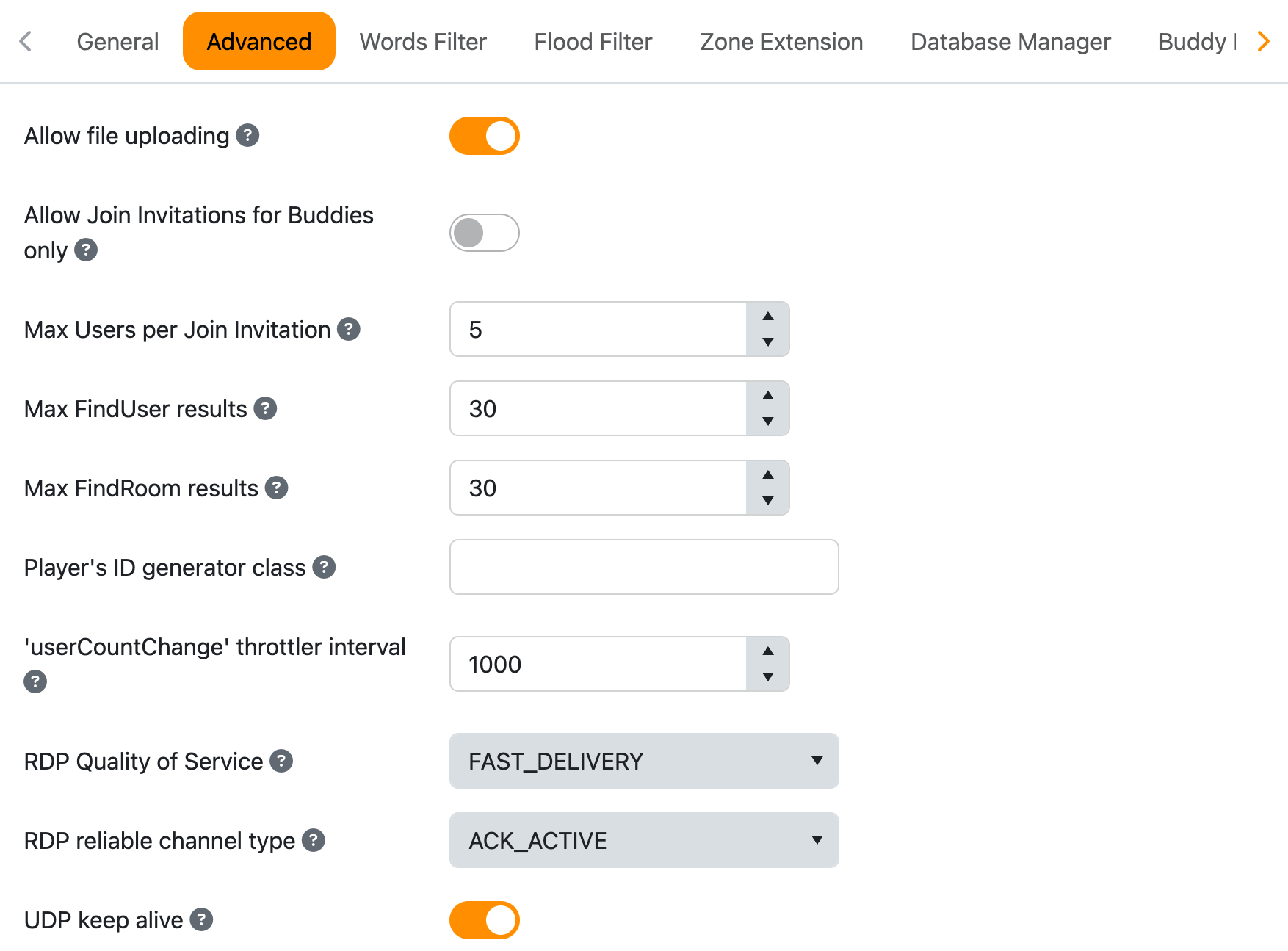Open the RDP Quality of Service dropdown

tap(643, 761)
